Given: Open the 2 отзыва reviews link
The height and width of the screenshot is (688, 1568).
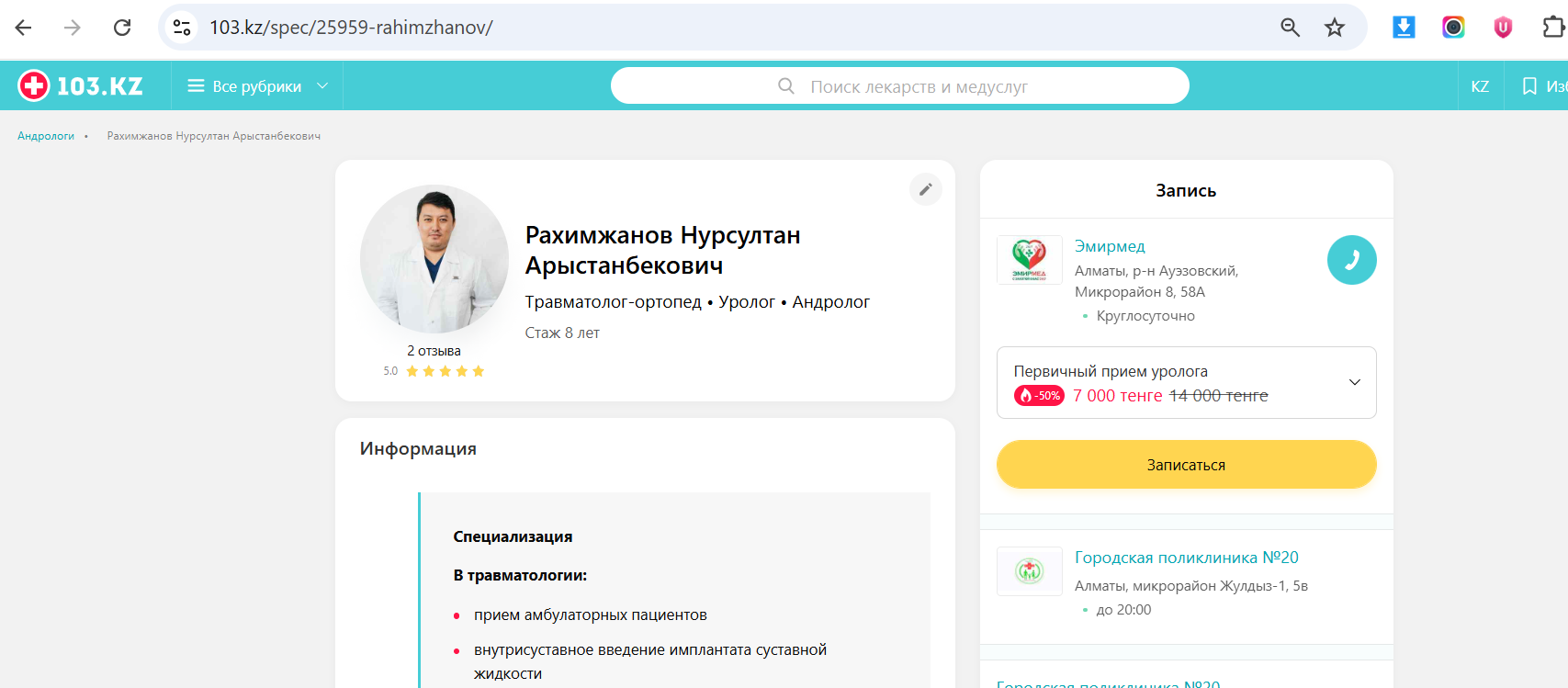Looking at the screenshot, I should (x=434, y=351).
